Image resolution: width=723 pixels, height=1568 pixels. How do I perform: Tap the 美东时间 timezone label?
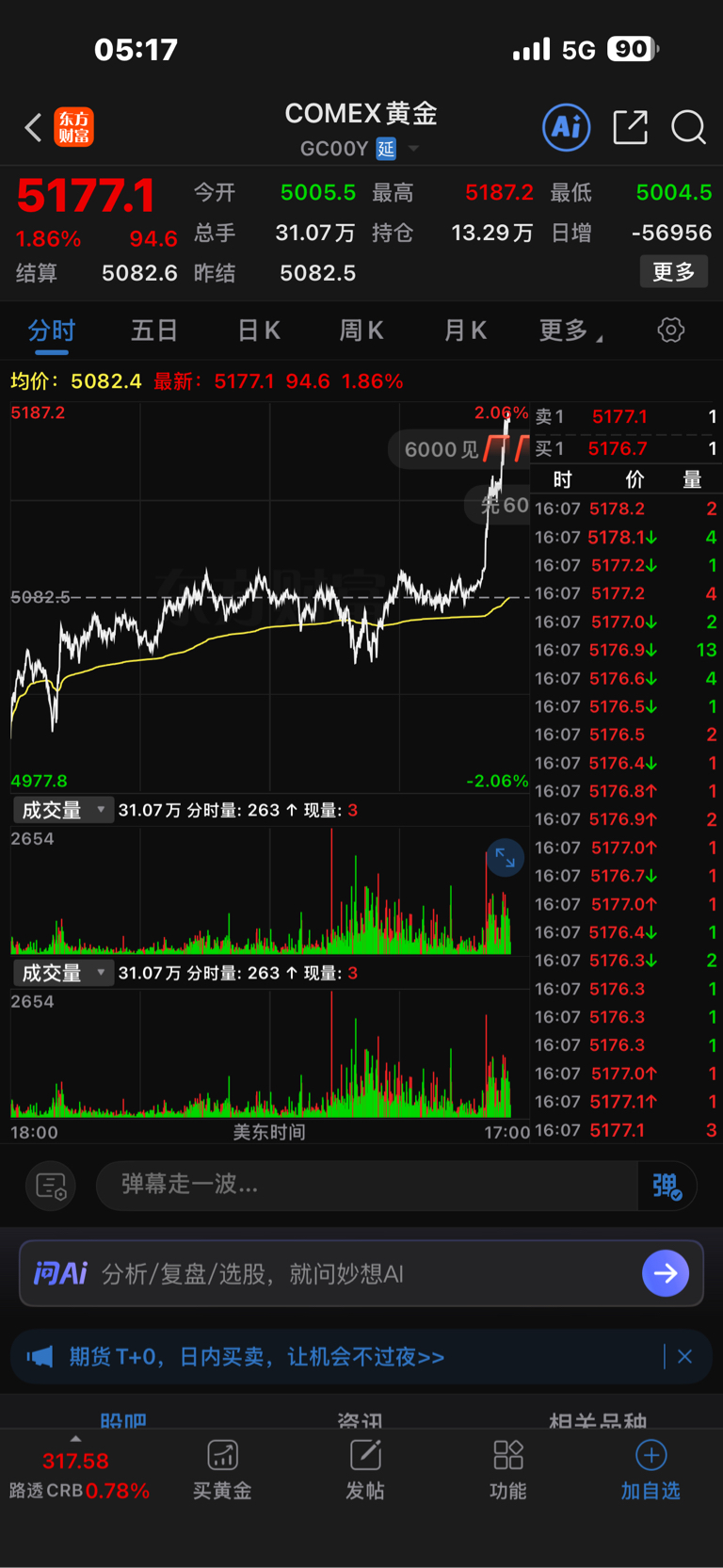click(x=269, y=1132)
